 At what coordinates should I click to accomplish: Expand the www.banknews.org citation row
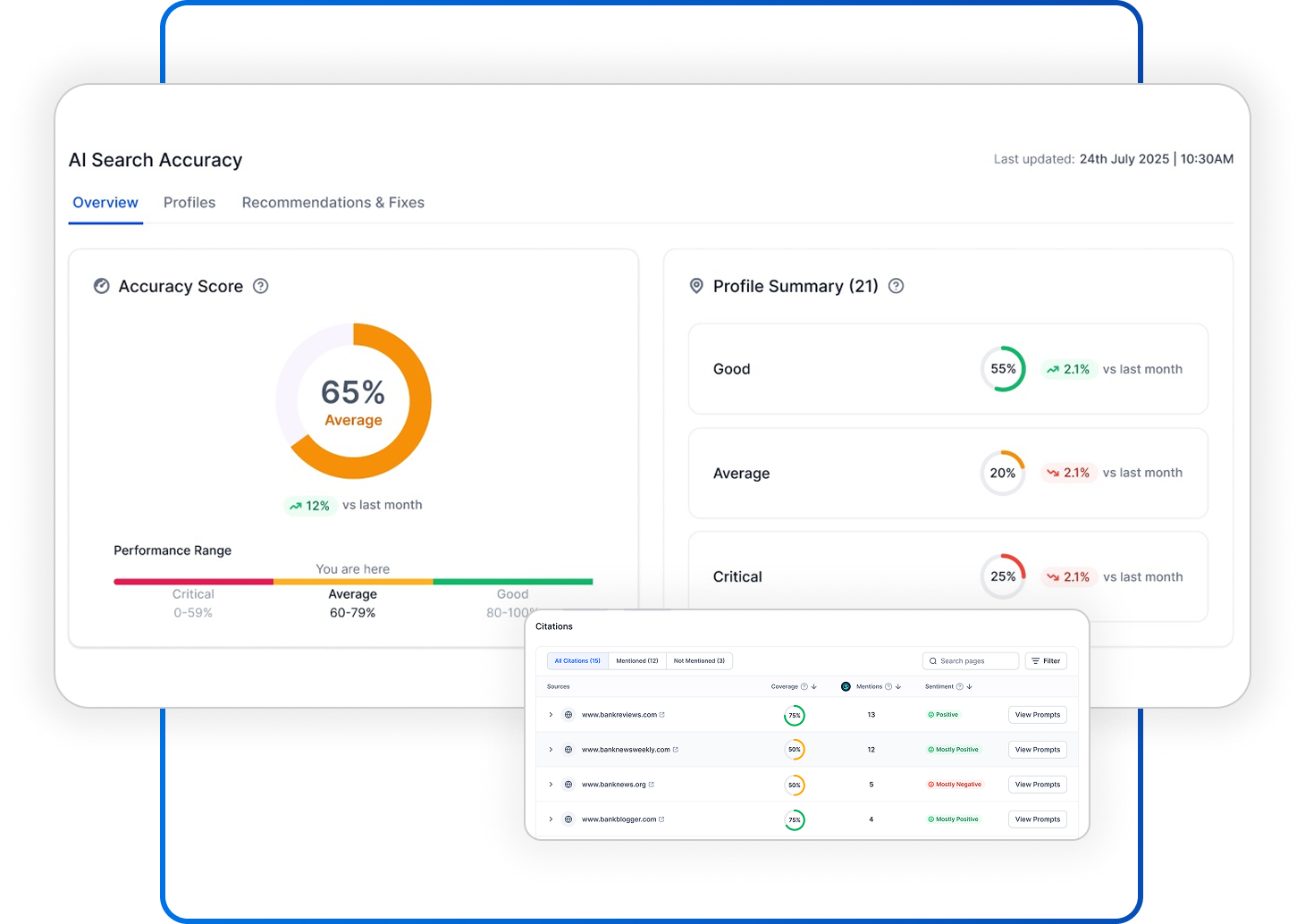(x=551, y=784)
